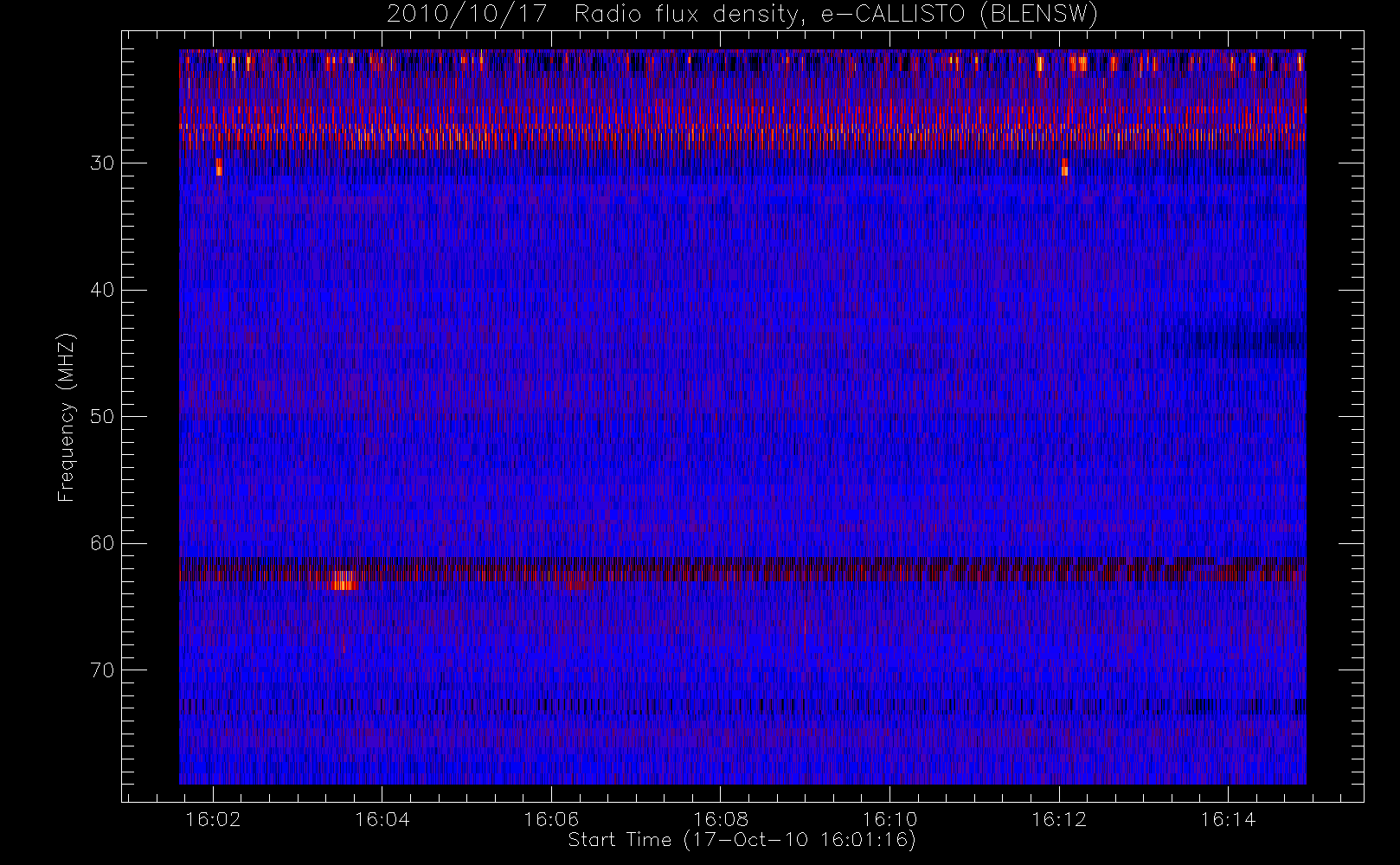
Task: Click the small bright spot at 30 MHz near 16:12
Action: click(1064, 167)
